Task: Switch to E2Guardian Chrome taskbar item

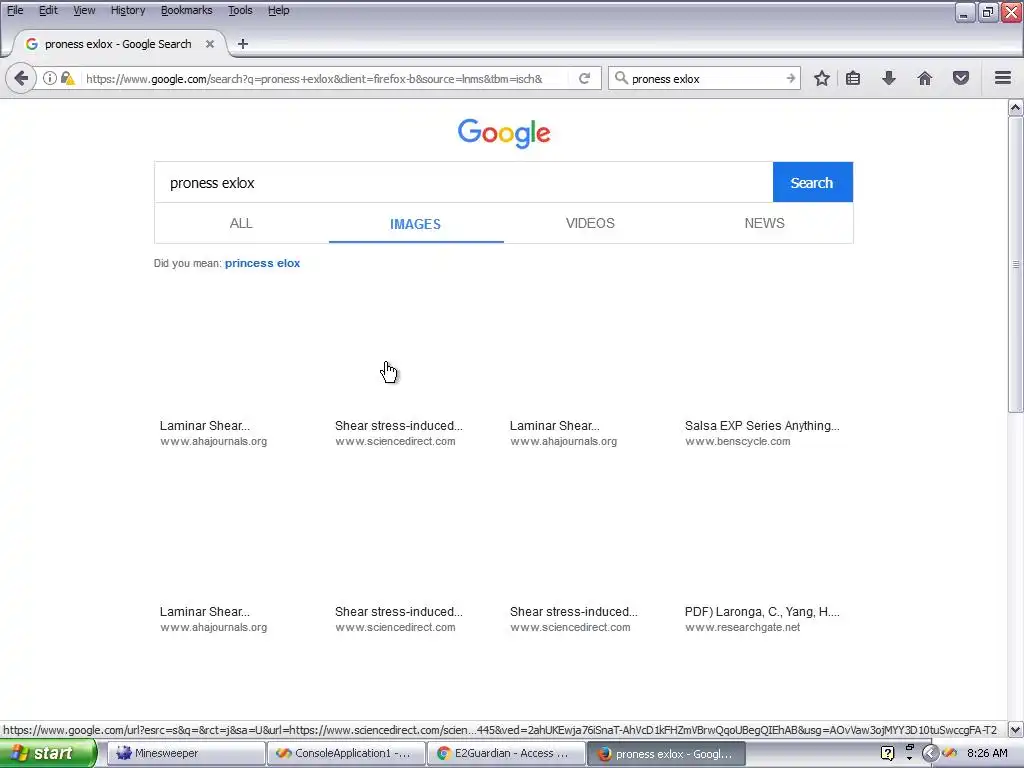Action: 506,754
